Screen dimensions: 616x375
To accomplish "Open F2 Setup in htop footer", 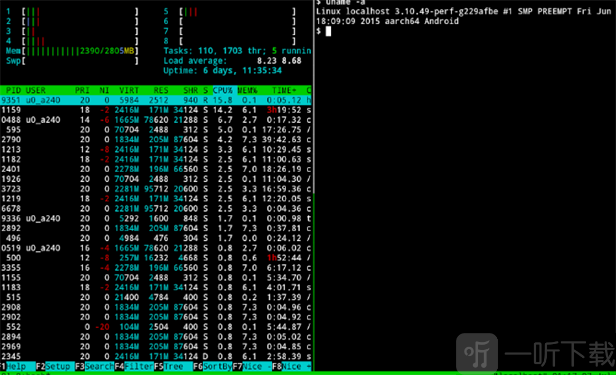I will (55, 366).
